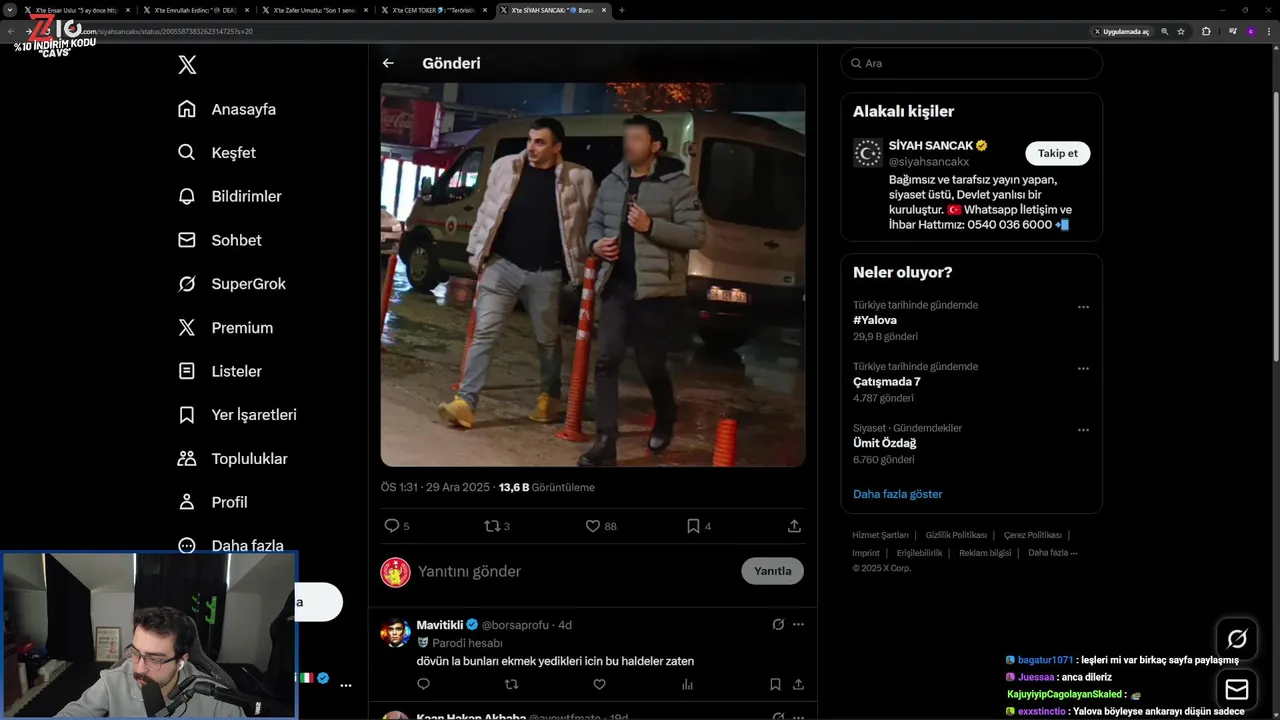Follow SİYAH SANCAK with Takip et
Viewport: 1280px width, 720px height.
[1057, 153]
